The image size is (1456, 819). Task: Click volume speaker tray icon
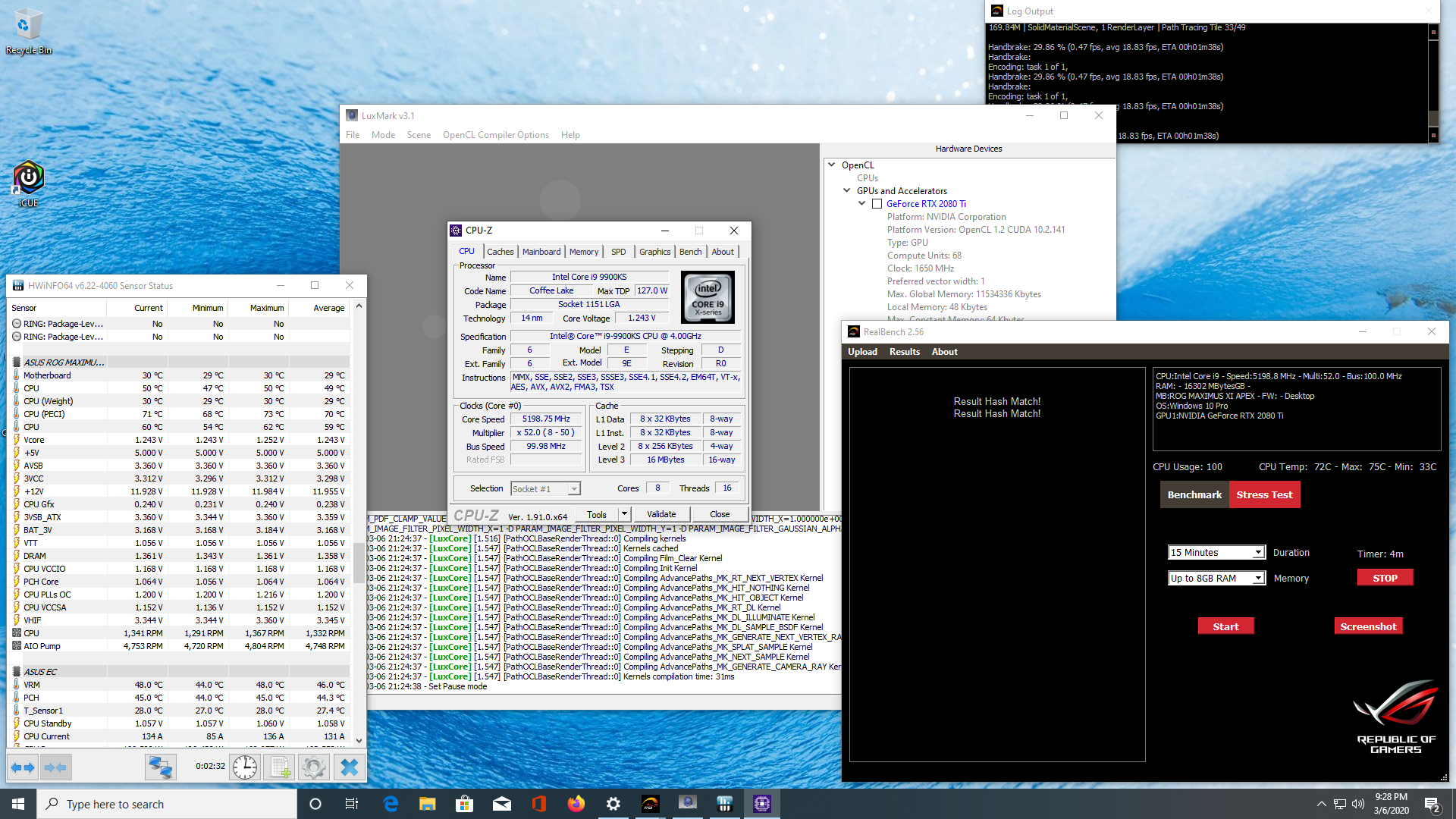pos(1358,804)
